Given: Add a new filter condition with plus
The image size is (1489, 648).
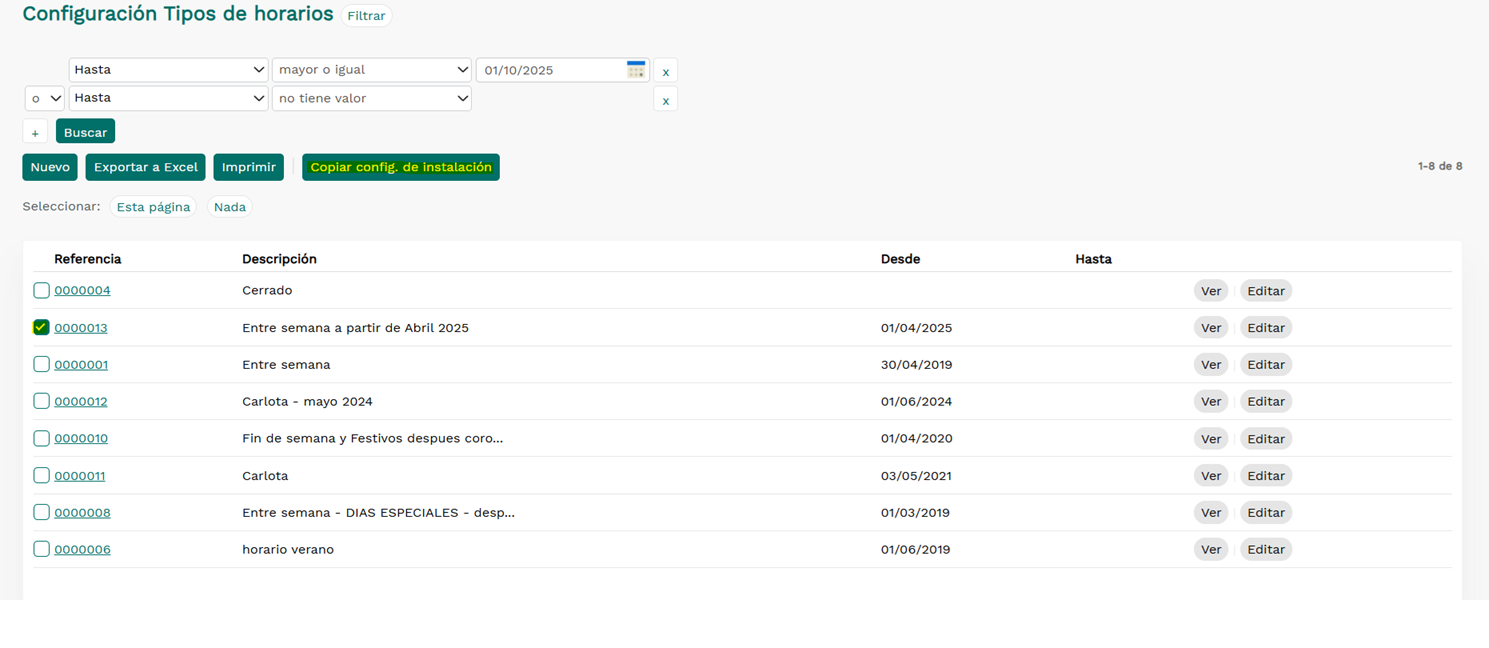Looking at the screenshot, I should [35, 132].
